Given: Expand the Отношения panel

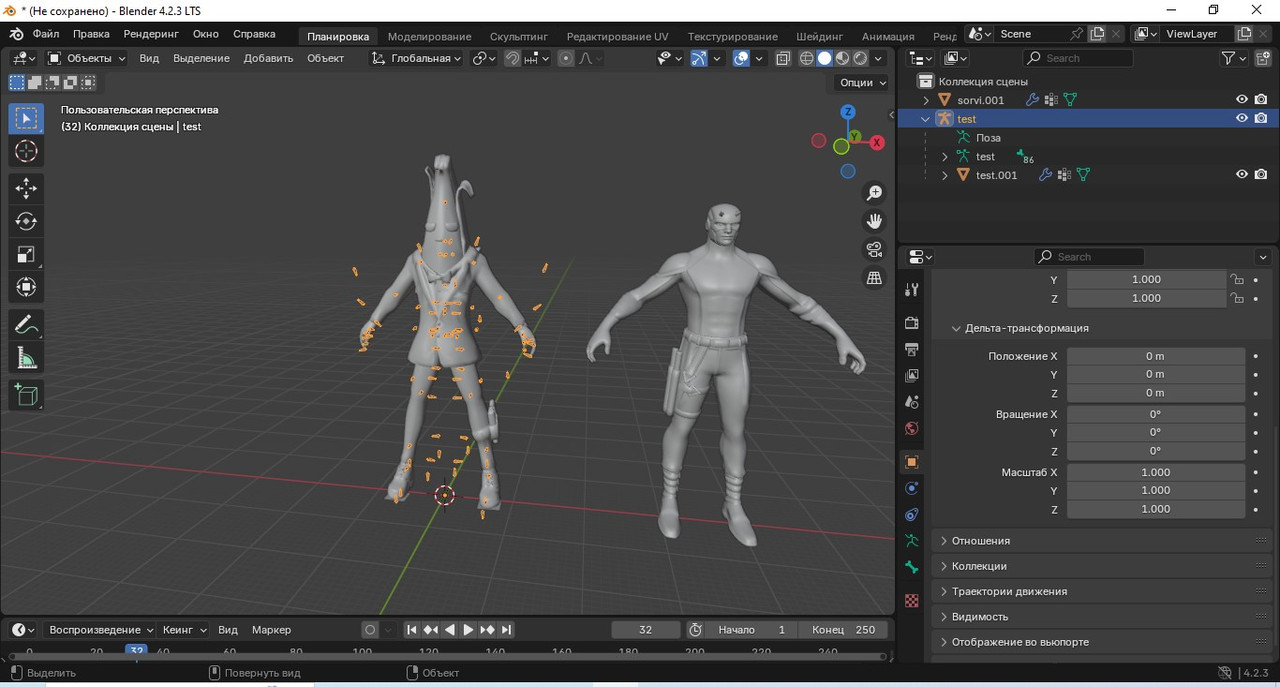Looking at the screenshot, I should pyautogui.click(x=1100, y=540).
